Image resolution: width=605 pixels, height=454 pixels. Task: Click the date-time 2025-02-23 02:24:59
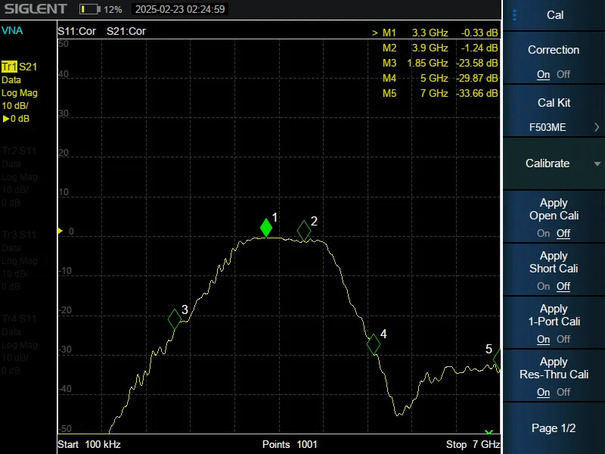tap(180, 9)
